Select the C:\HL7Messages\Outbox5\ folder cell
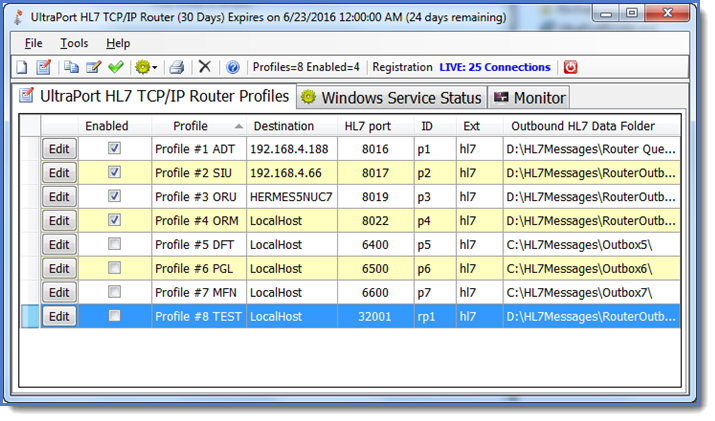Screen dimensions: 715x421 pos(591,244)
